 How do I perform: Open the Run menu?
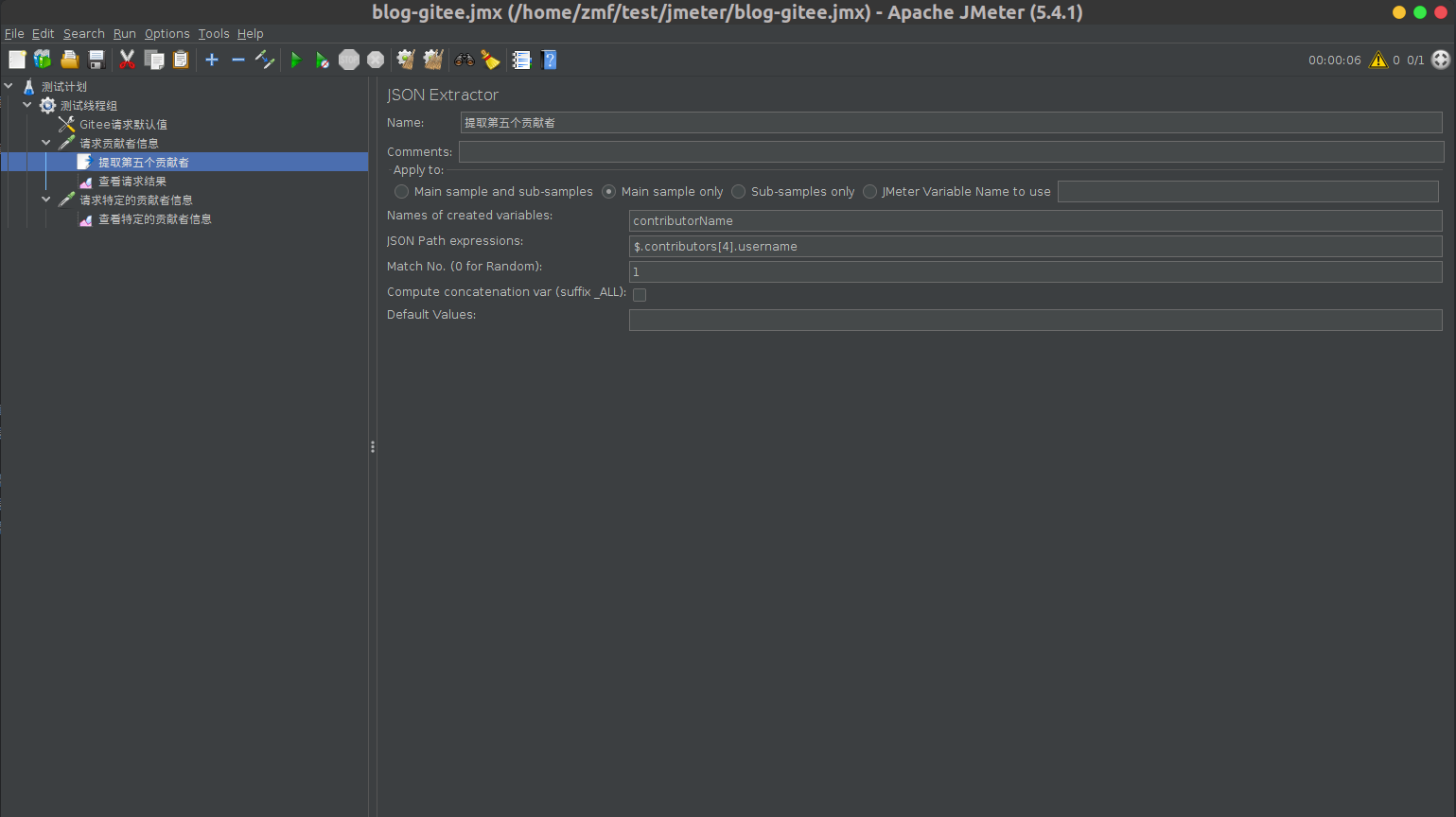[125, 33]
